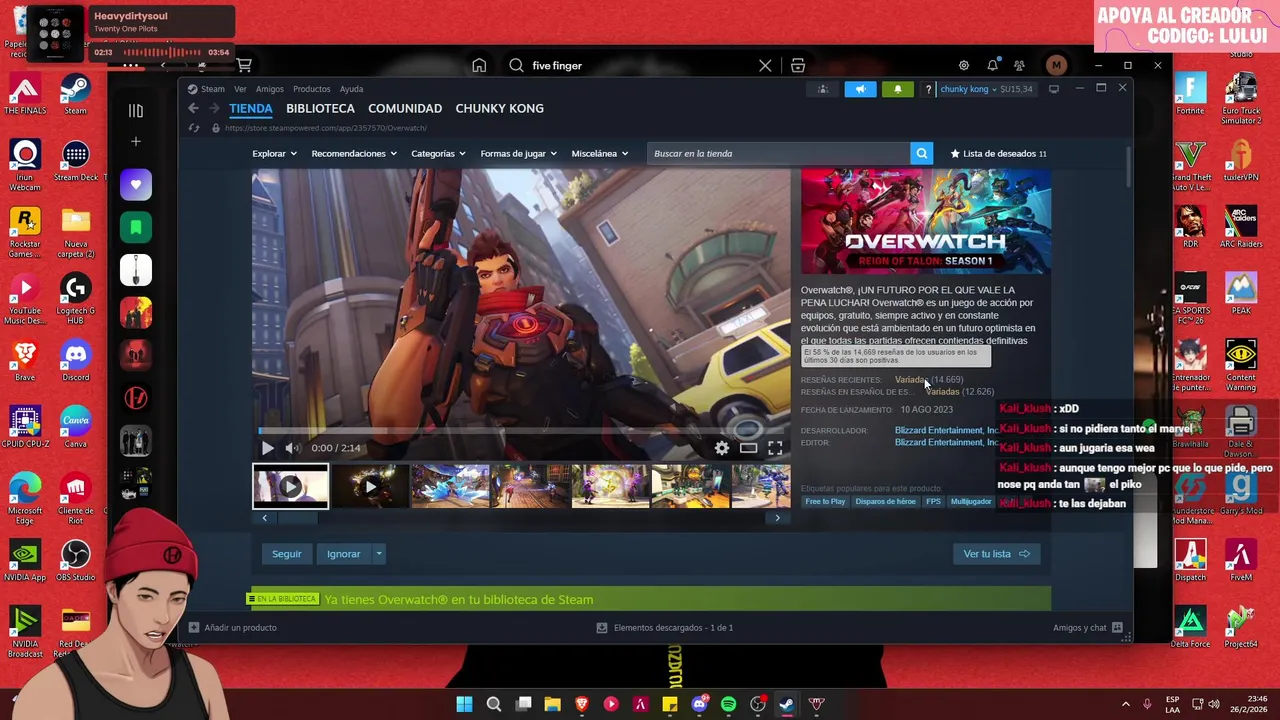Open the Explorar dropdown menu
1280x720 pixels.
click(274, 153)
